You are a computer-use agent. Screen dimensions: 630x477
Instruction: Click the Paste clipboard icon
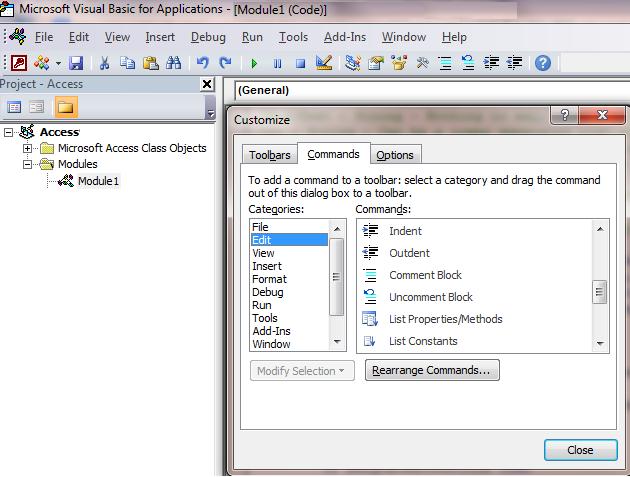pos(151,63)
